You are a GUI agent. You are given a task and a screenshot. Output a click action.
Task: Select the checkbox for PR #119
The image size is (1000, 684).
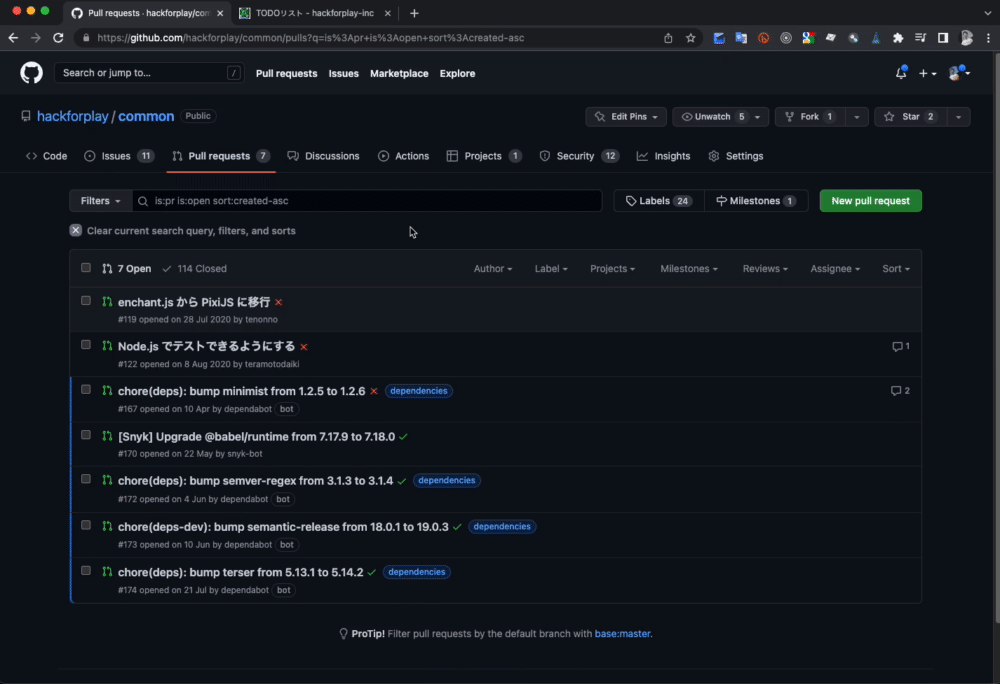(x=86, y=299)
